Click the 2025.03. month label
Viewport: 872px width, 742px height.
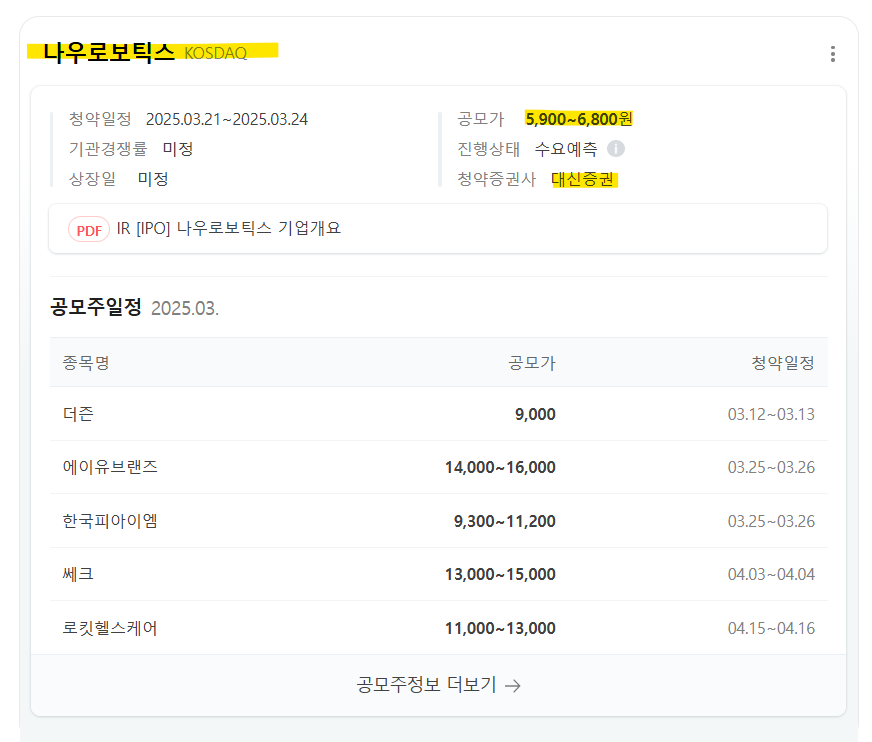point(185,308)
